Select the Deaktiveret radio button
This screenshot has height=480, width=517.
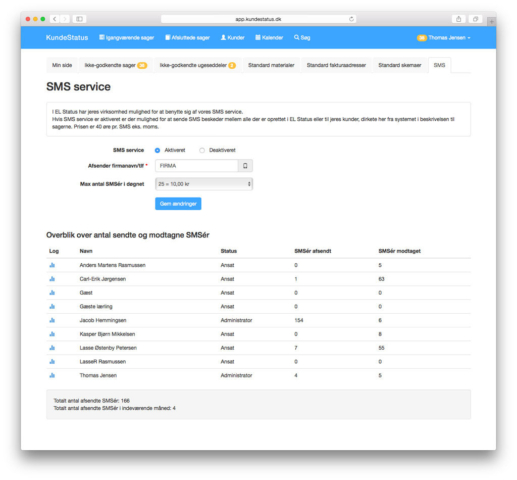(x=202, y=150)
